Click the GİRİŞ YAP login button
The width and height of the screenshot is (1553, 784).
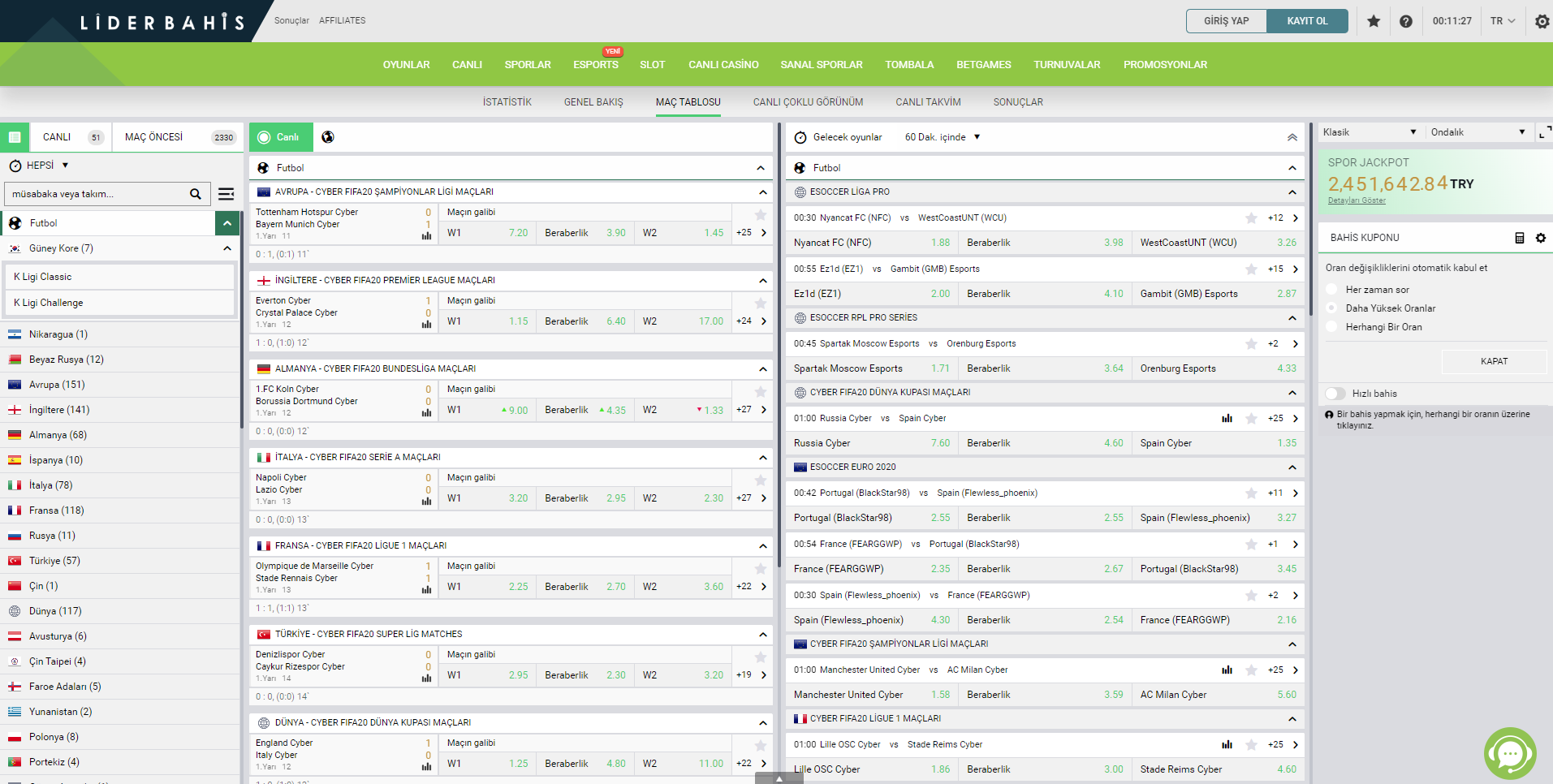1227,21
